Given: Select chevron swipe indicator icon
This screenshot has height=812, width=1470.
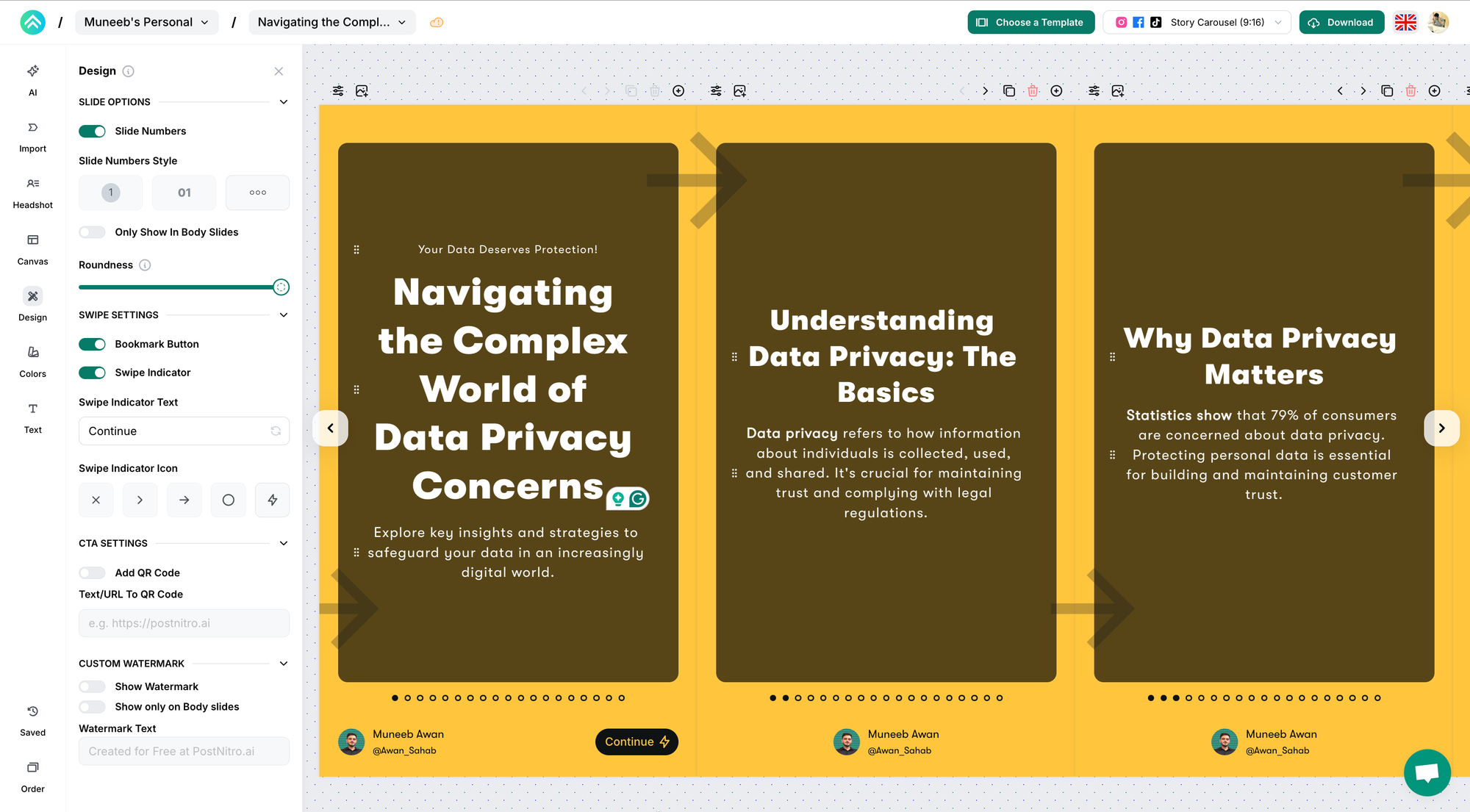Looking at the screenshot, I should [x=140, y=500].
